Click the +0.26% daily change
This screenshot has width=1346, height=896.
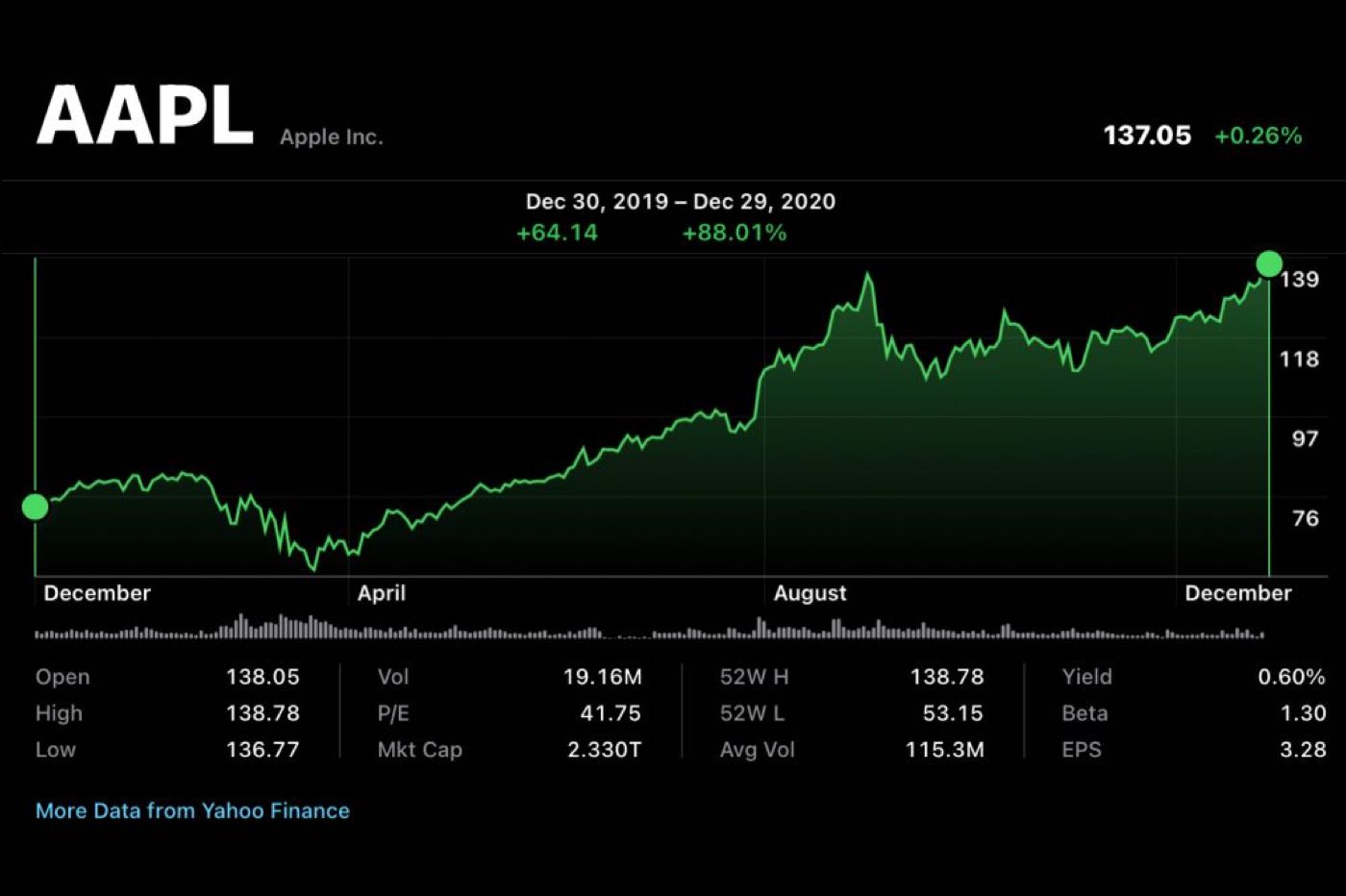1258,136
